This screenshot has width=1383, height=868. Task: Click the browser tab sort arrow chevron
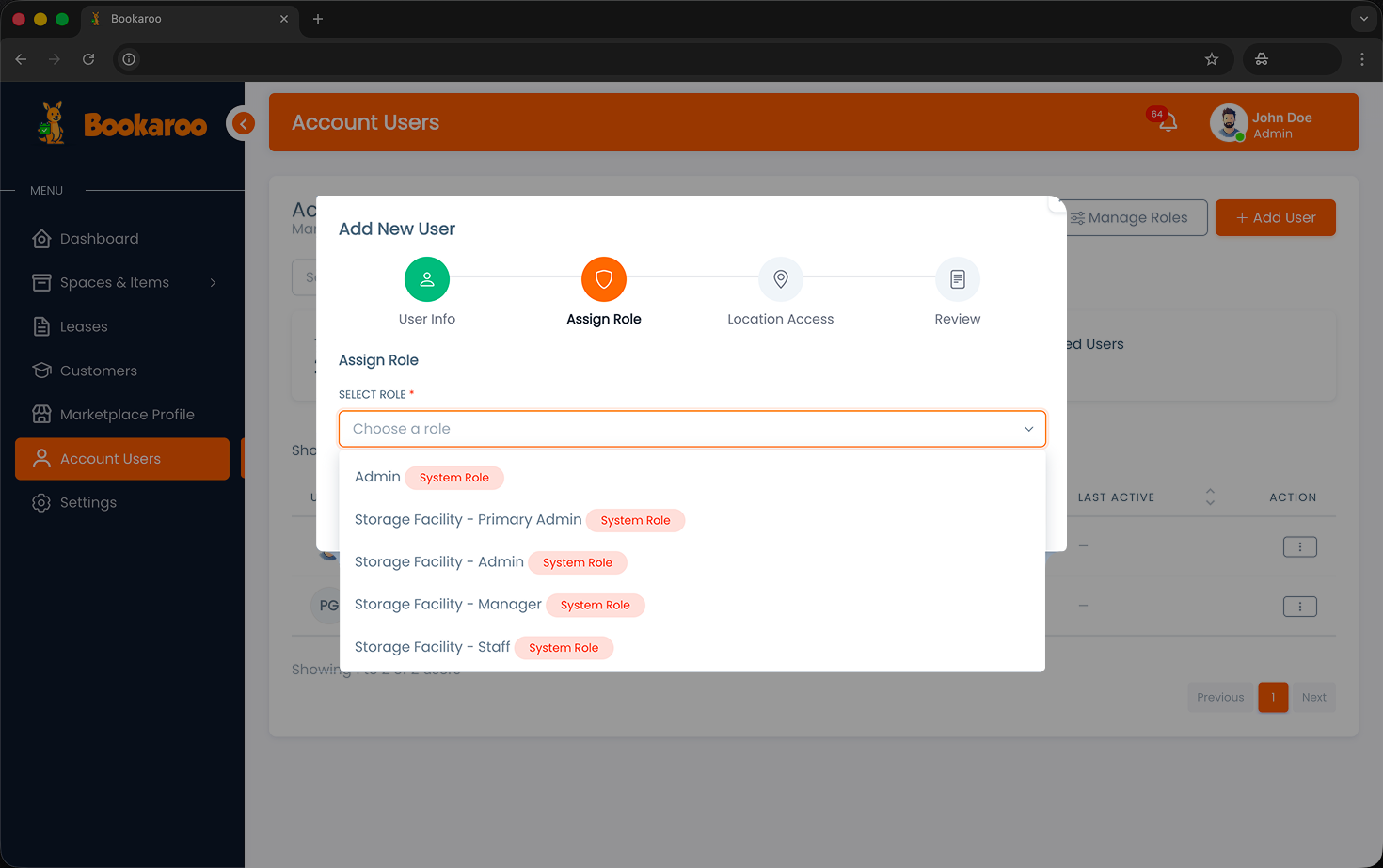tap(1363, 18)
